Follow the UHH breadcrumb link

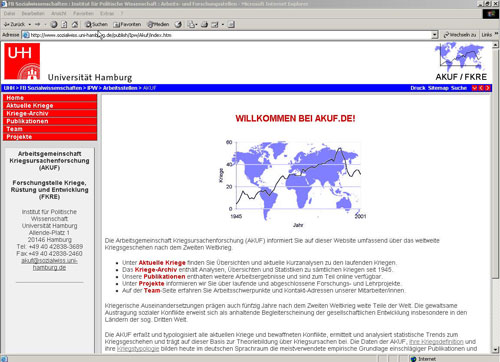coord(9,88)
